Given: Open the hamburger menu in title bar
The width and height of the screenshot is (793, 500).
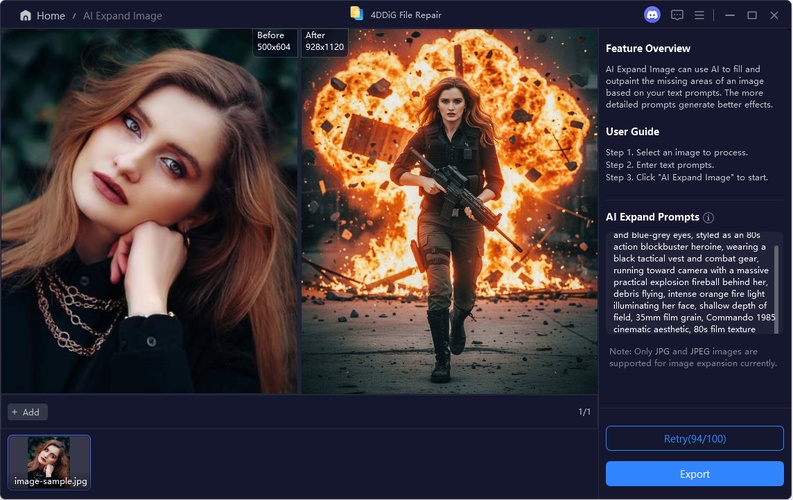Looking at the screenshot, I should click(x=700, y=15).
